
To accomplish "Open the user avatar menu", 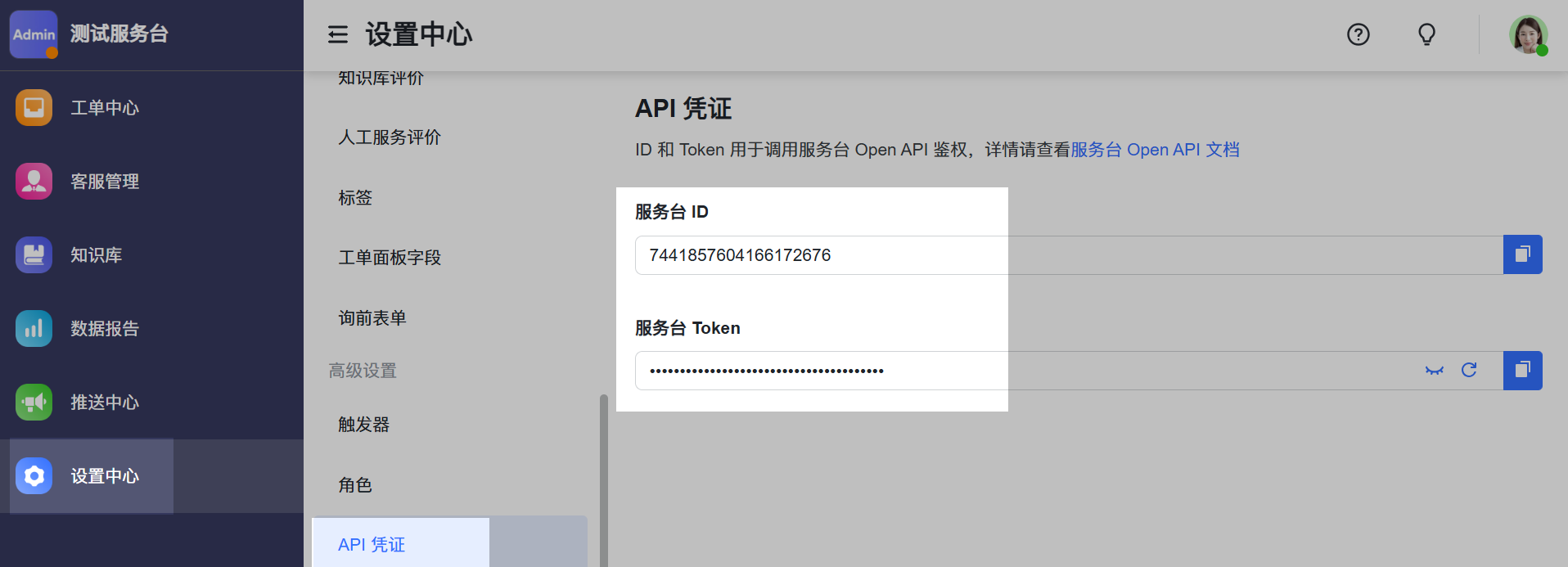I will pos(1527,34).
